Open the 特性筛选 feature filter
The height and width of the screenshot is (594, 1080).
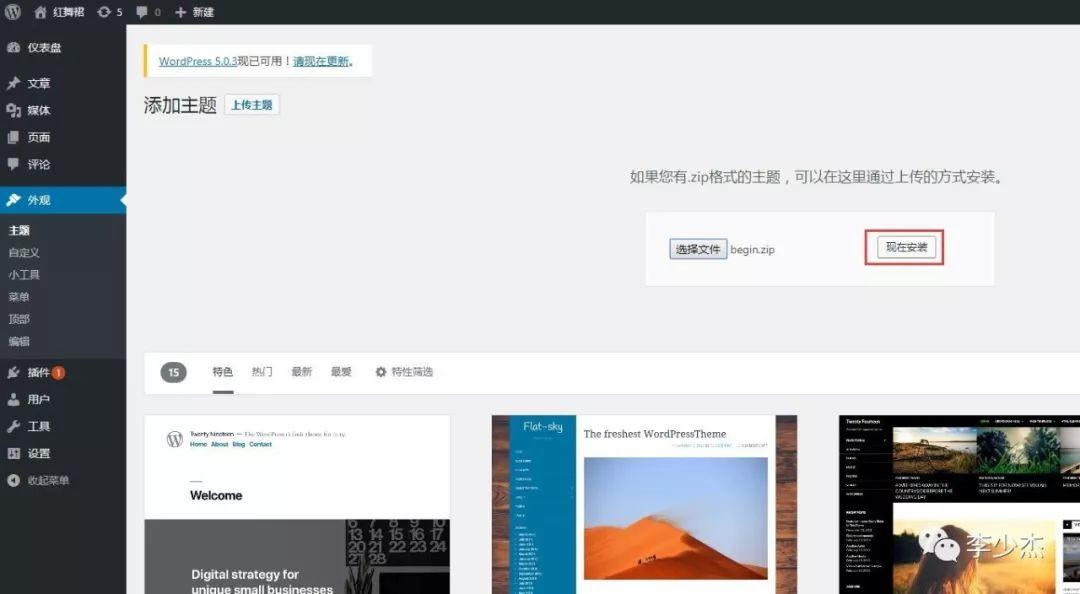click(x=404, y=372)
